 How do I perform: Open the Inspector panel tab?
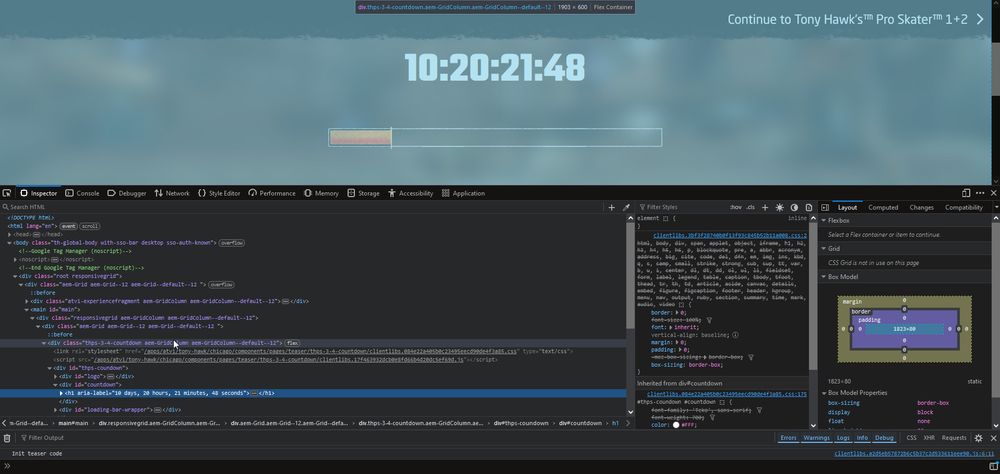38,193
